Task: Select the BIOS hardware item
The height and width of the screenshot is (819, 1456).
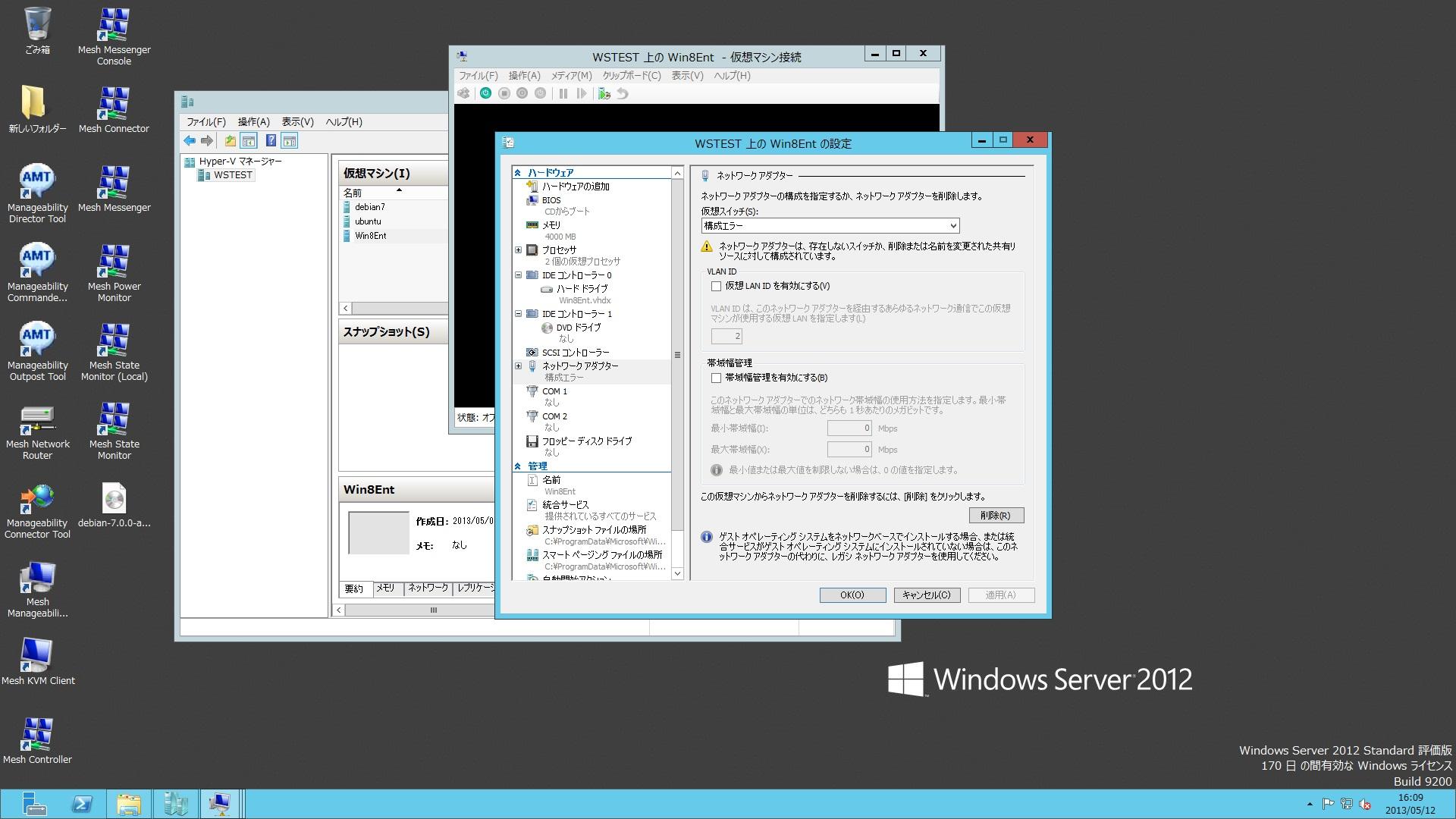Action: (x=551, y=200)
